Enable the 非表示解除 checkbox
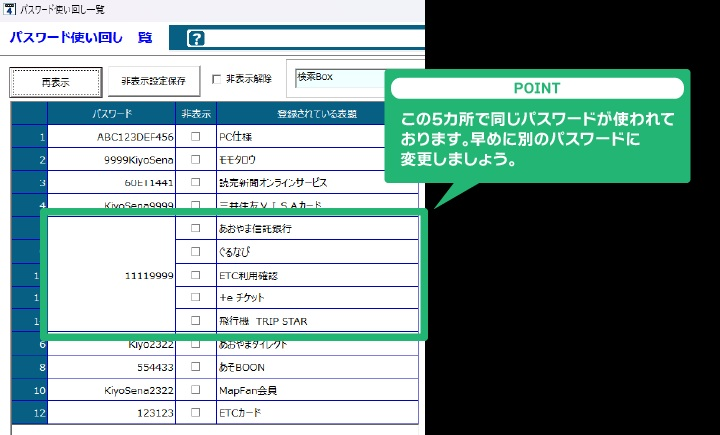Image resolution: width=720 pixels, height=435 pixels. tap(216, 79)
